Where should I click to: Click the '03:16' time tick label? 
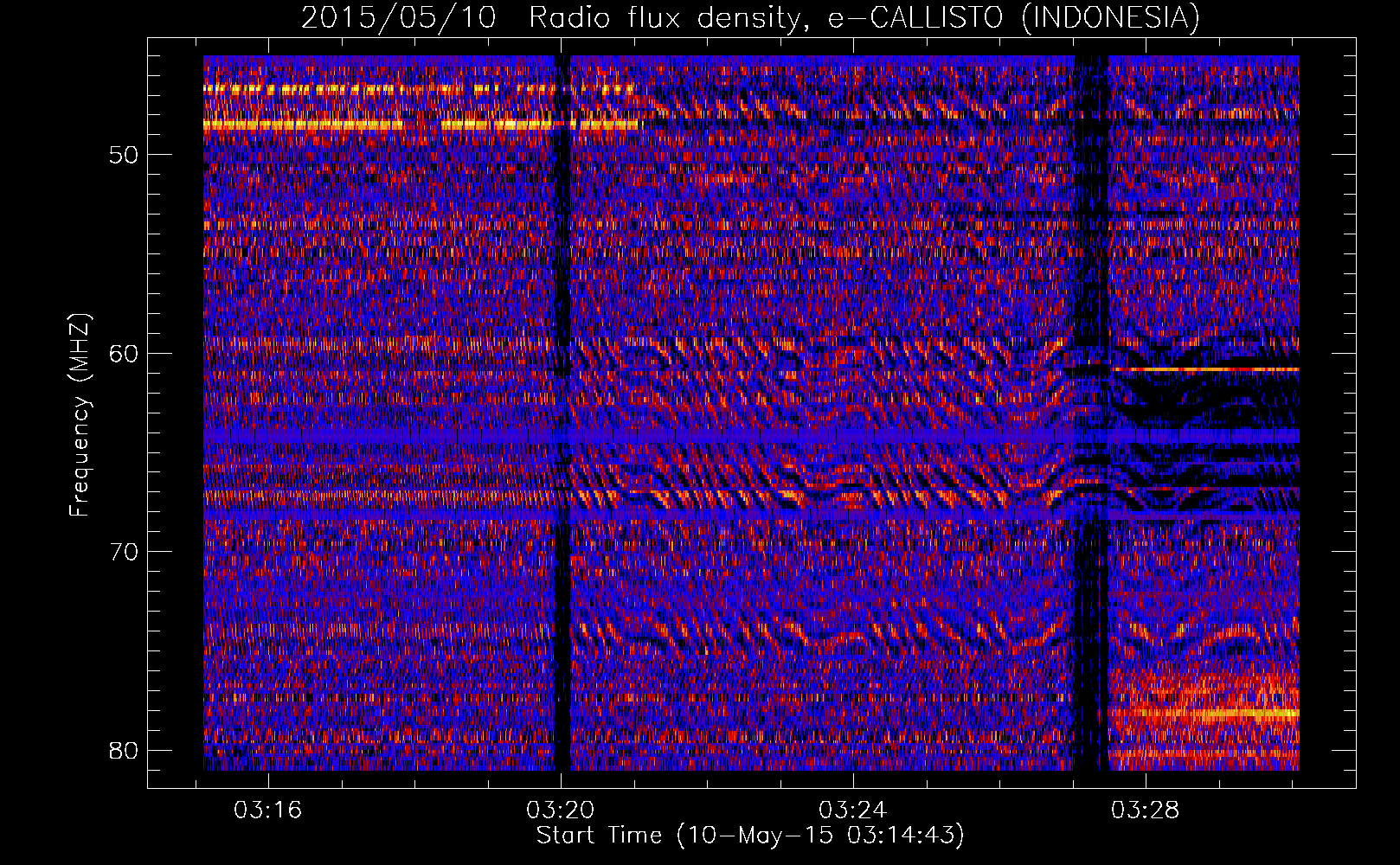(267, 811)
